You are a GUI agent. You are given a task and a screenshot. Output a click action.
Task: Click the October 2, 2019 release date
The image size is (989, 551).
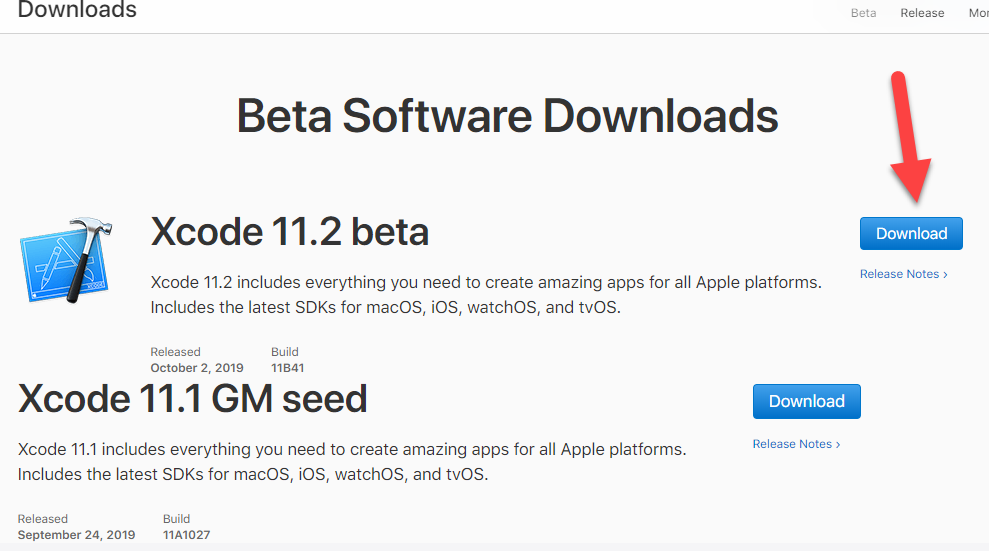(x=197, y=368)
